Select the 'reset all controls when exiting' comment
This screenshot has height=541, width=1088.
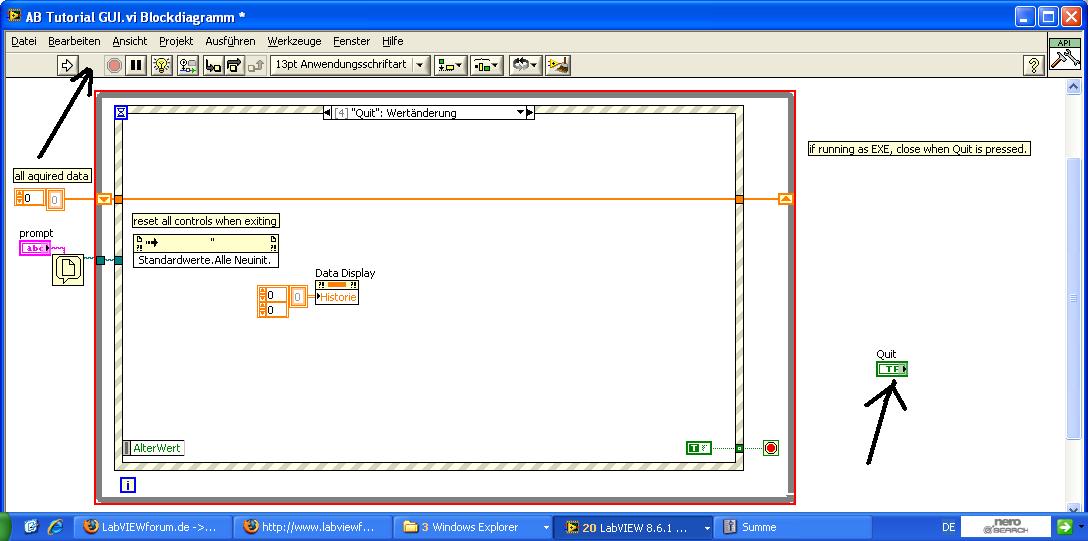206,221
